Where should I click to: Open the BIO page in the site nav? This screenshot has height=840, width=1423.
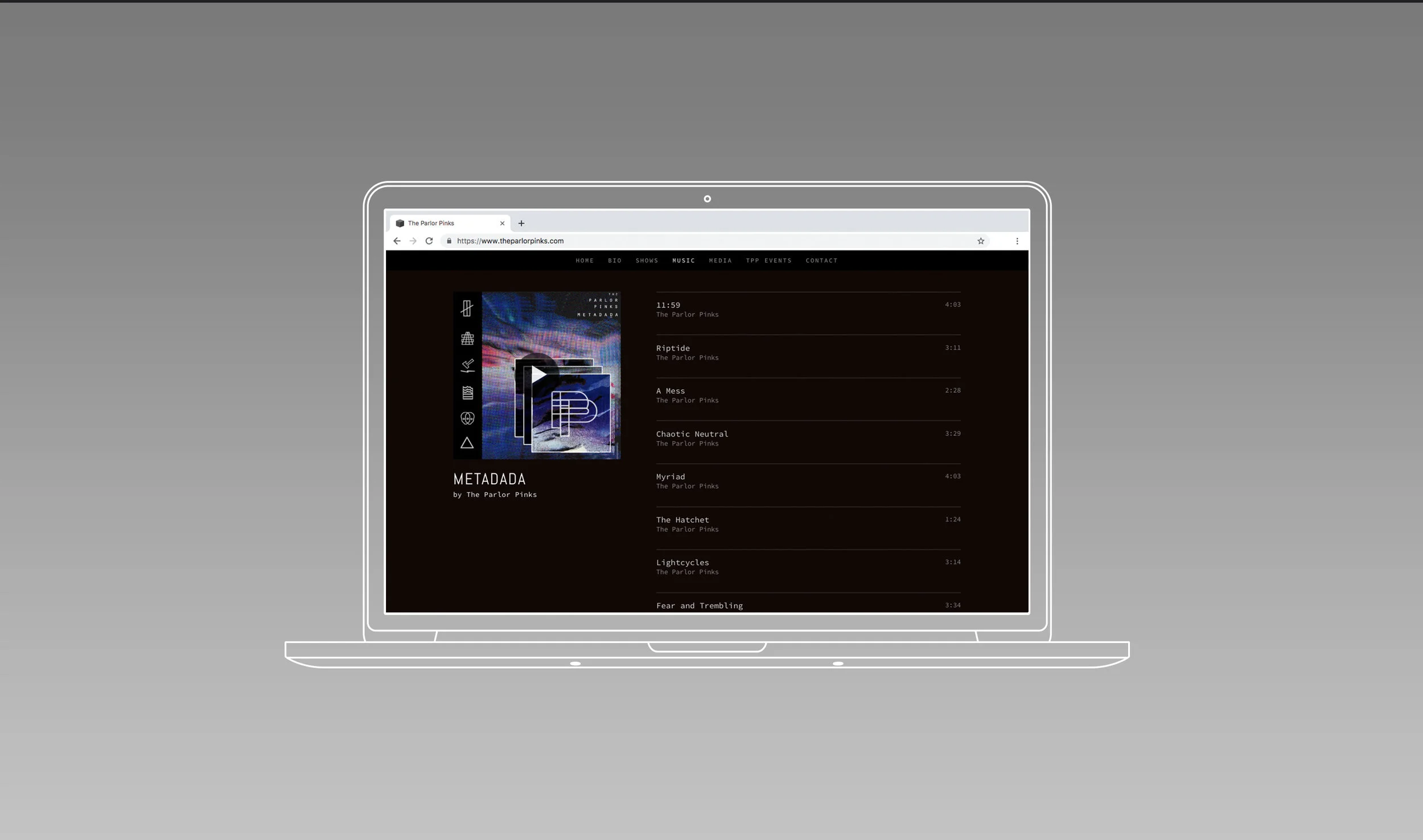[x=615, y=261]
